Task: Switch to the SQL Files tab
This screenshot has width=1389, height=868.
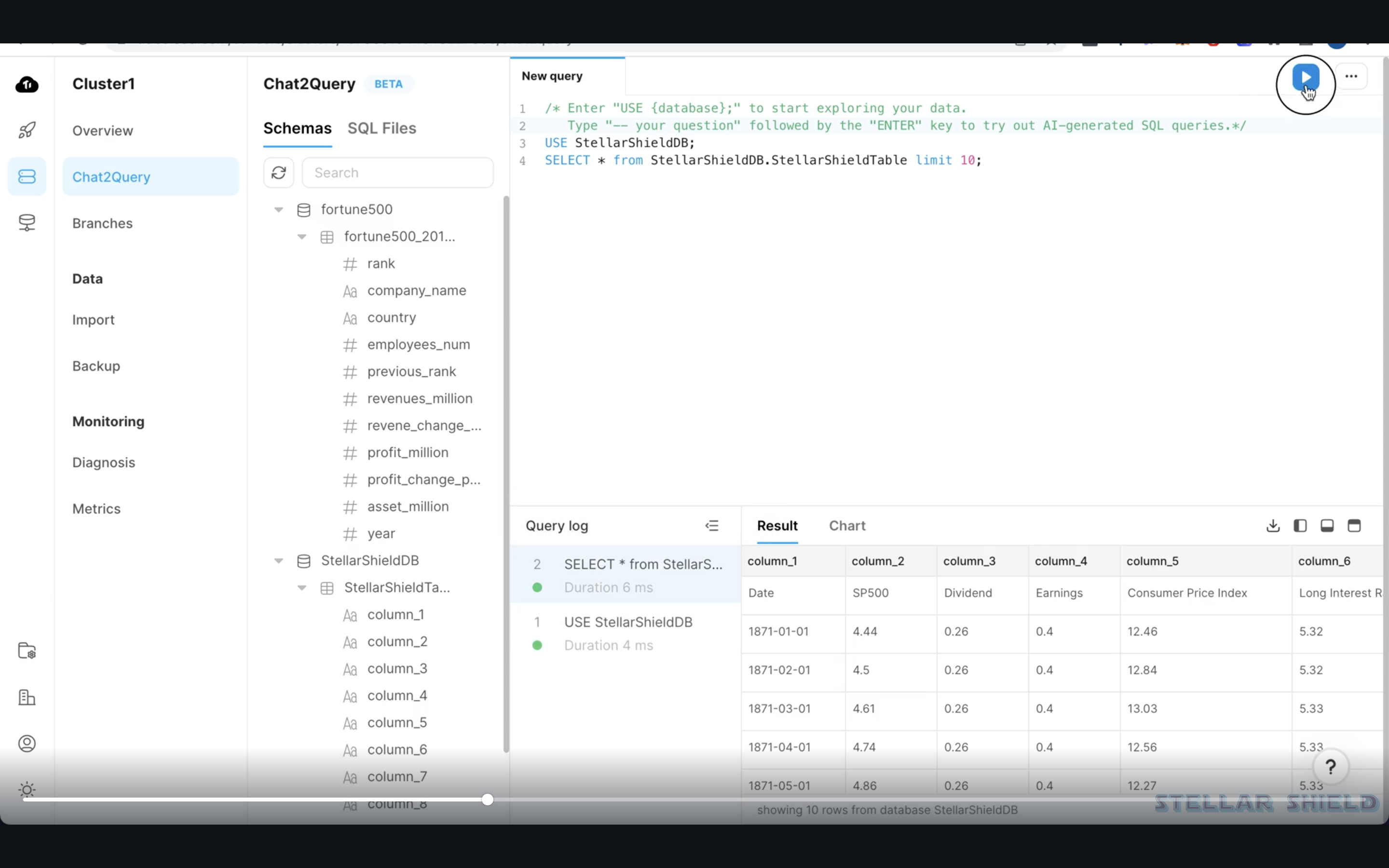Action: click(x=381, y=129)
